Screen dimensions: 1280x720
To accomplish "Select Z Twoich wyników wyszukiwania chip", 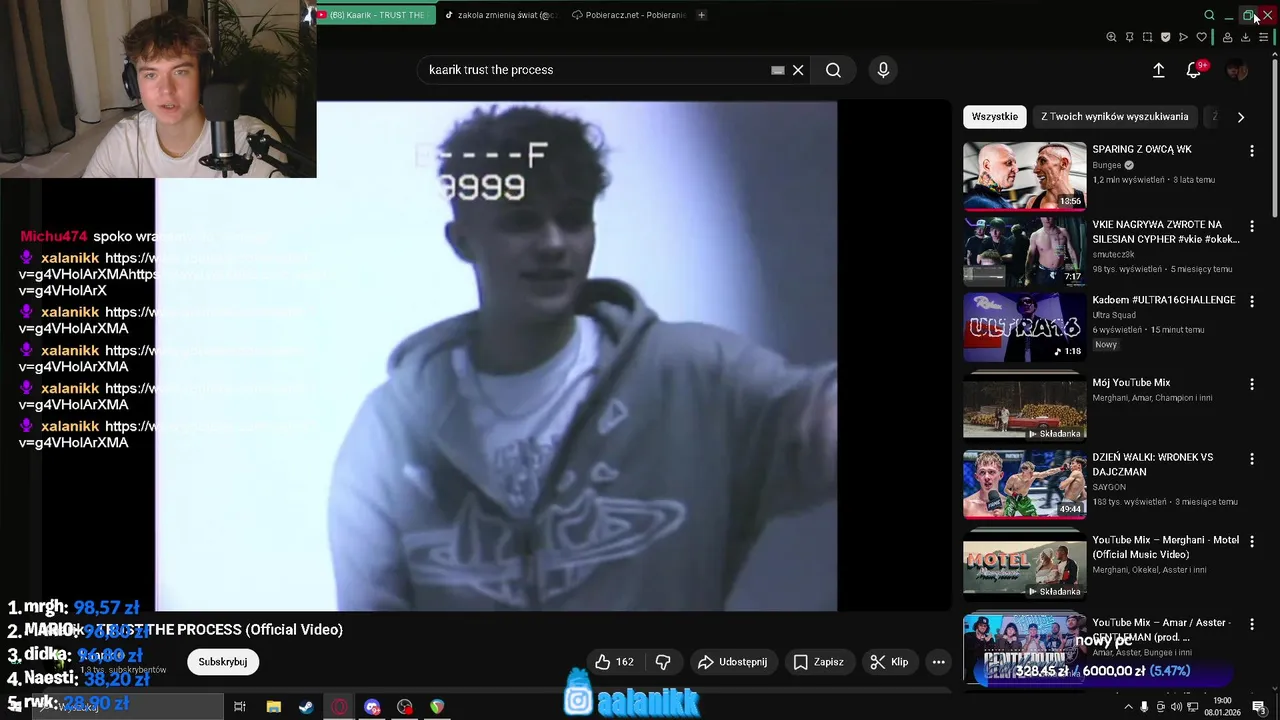I will coord(1115,117).
